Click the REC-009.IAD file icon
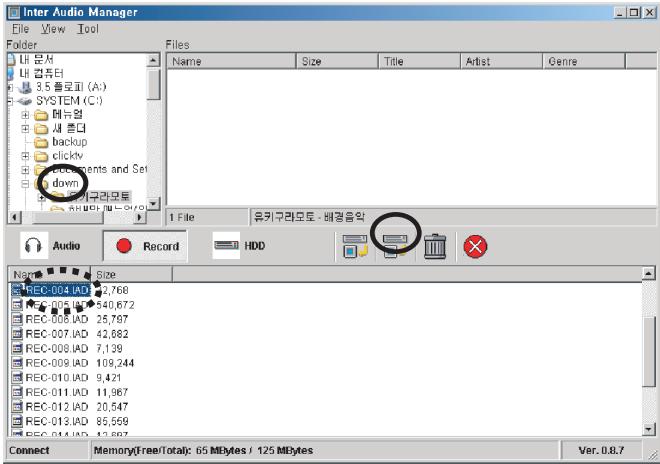The width and height of the screenshot is (660, 464). 17,363
